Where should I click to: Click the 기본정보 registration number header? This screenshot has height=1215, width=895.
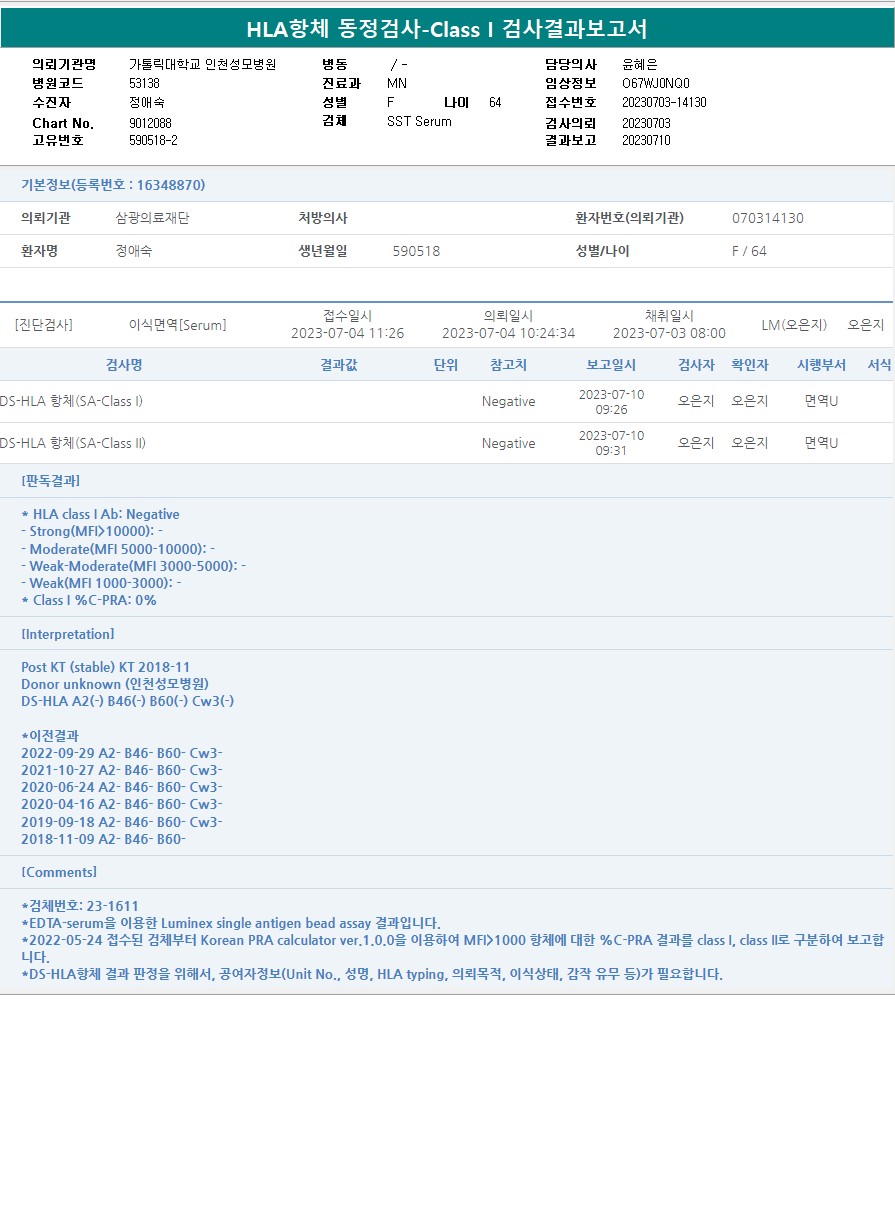pos(113,185)
